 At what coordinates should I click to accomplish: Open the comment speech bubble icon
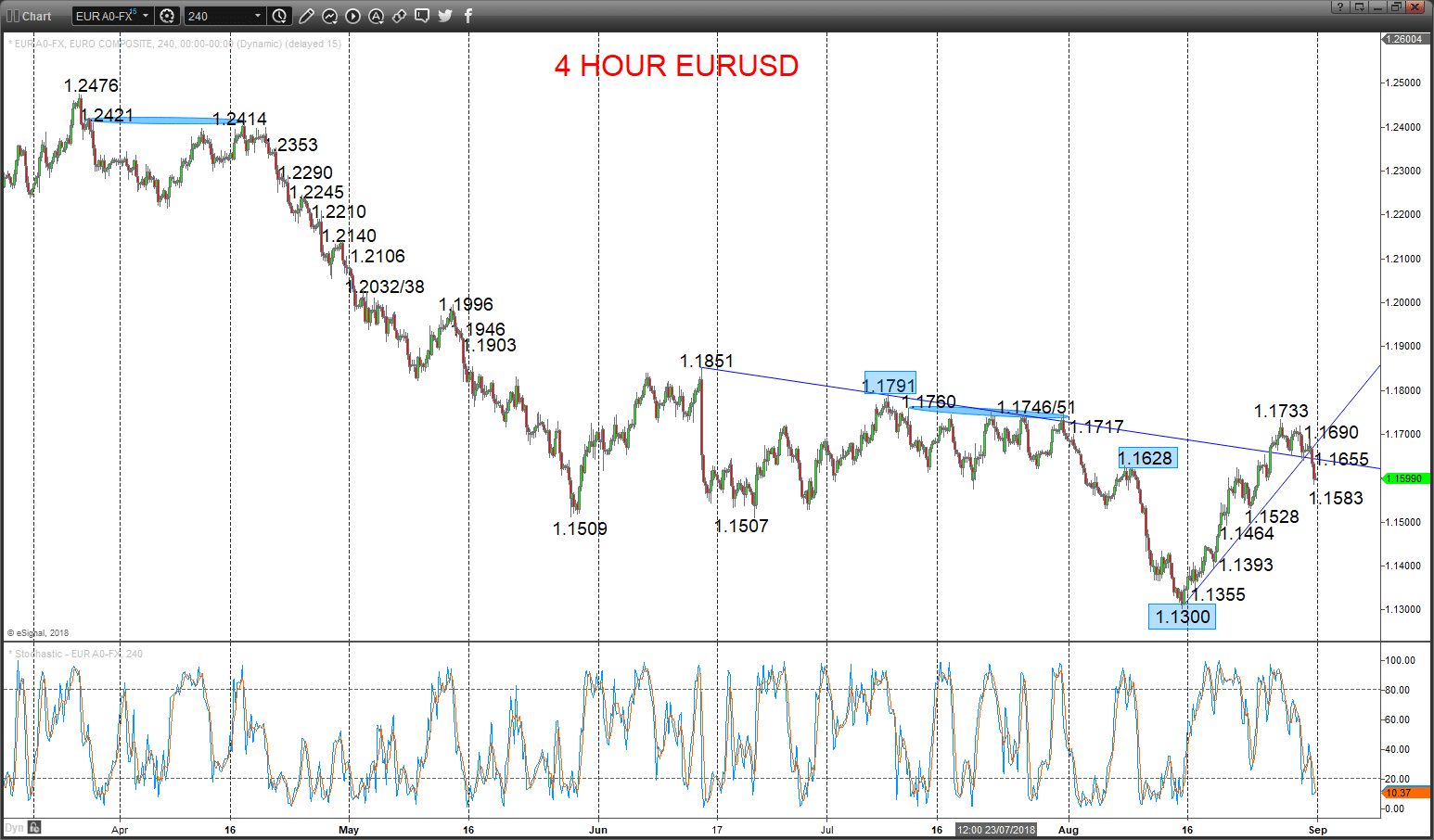click(x=422, y=16)
